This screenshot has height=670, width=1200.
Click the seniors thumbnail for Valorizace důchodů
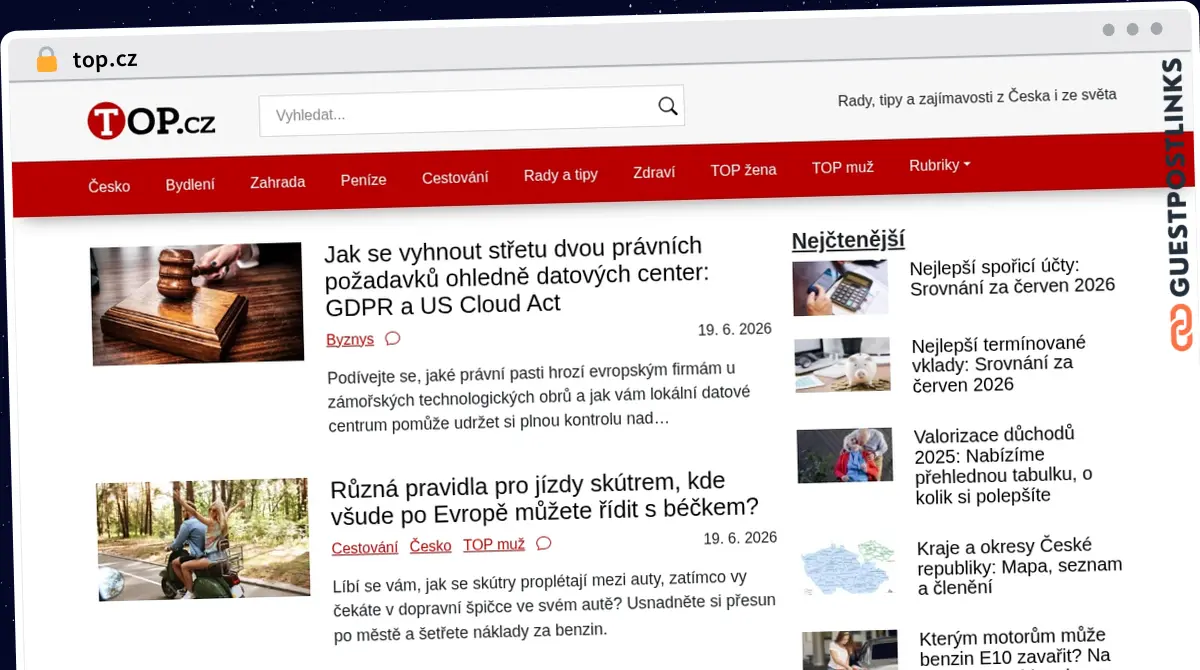pyautogui.click(x=845, y=456)
